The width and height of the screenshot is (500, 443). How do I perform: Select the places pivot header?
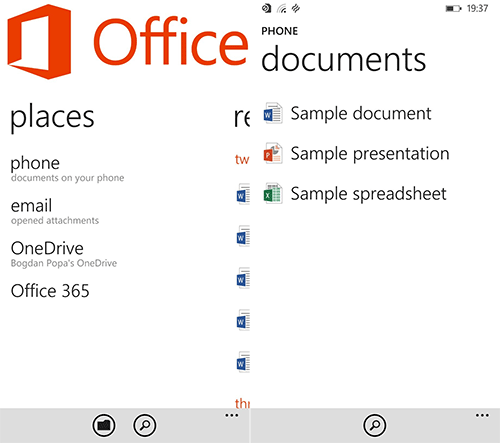pyautogui.click(x=52, y=117)
